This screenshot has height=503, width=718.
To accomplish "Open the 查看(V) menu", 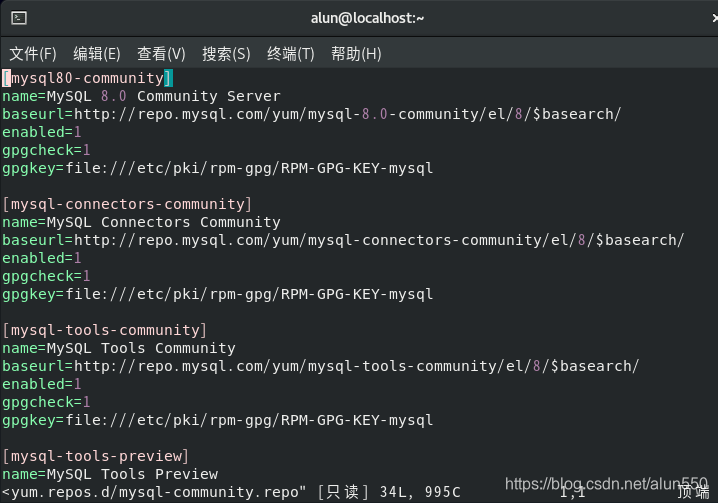I will [161, 54].
